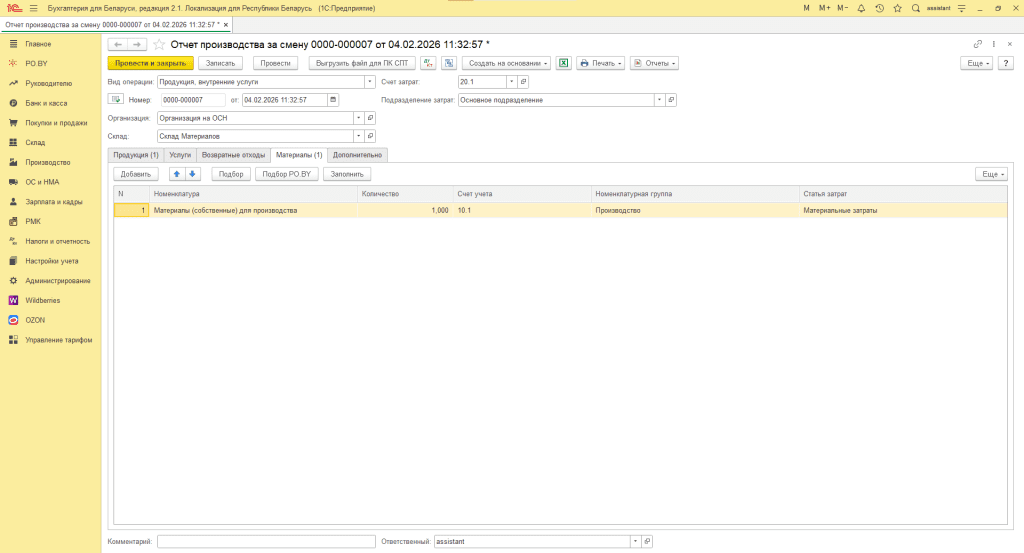Open the Склад sidebar section
Viewport: 1024px width, 553px height.
[35, 142]
